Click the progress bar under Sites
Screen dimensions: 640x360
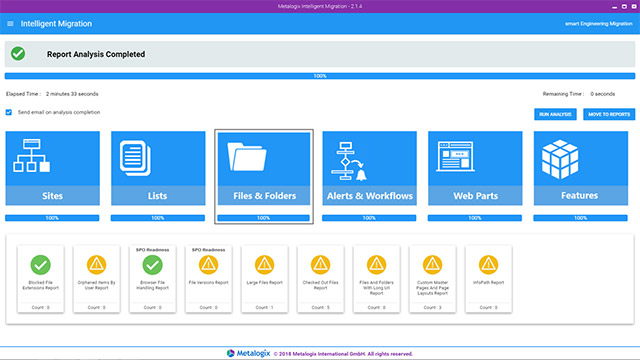click(x=52, y=218)
